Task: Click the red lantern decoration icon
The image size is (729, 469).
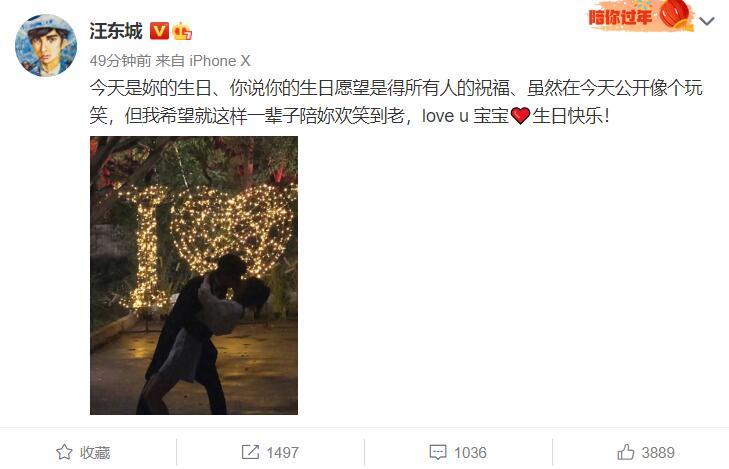Action: [x=676, y=15]
